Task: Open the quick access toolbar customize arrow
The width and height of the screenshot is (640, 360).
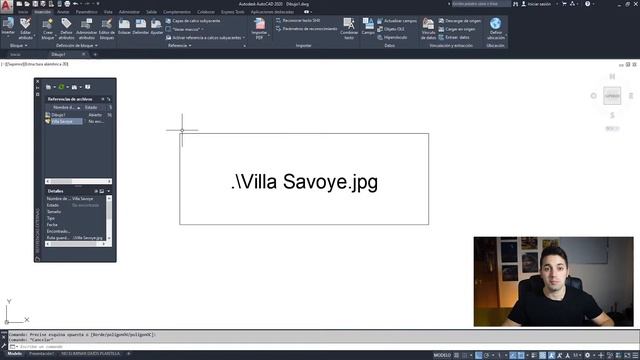Action: (98, 4)
